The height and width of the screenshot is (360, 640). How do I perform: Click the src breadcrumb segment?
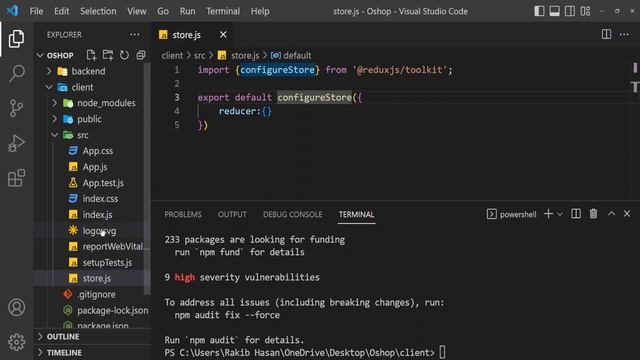click(200, 55)
